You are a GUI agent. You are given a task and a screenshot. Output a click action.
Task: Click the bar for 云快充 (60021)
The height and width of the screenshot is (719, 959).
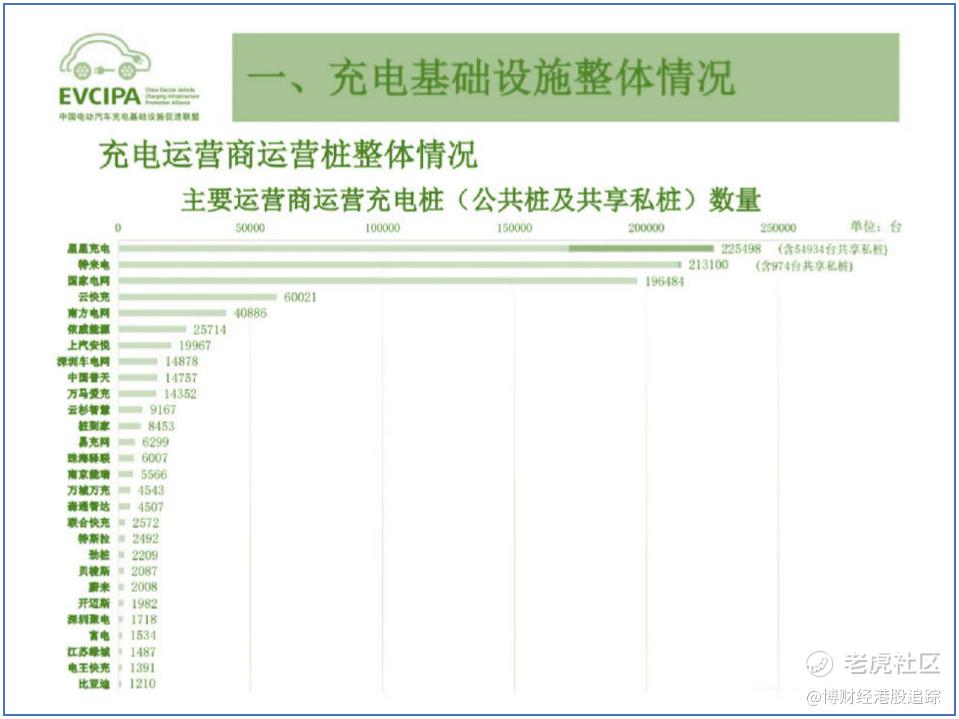point(197,297)
